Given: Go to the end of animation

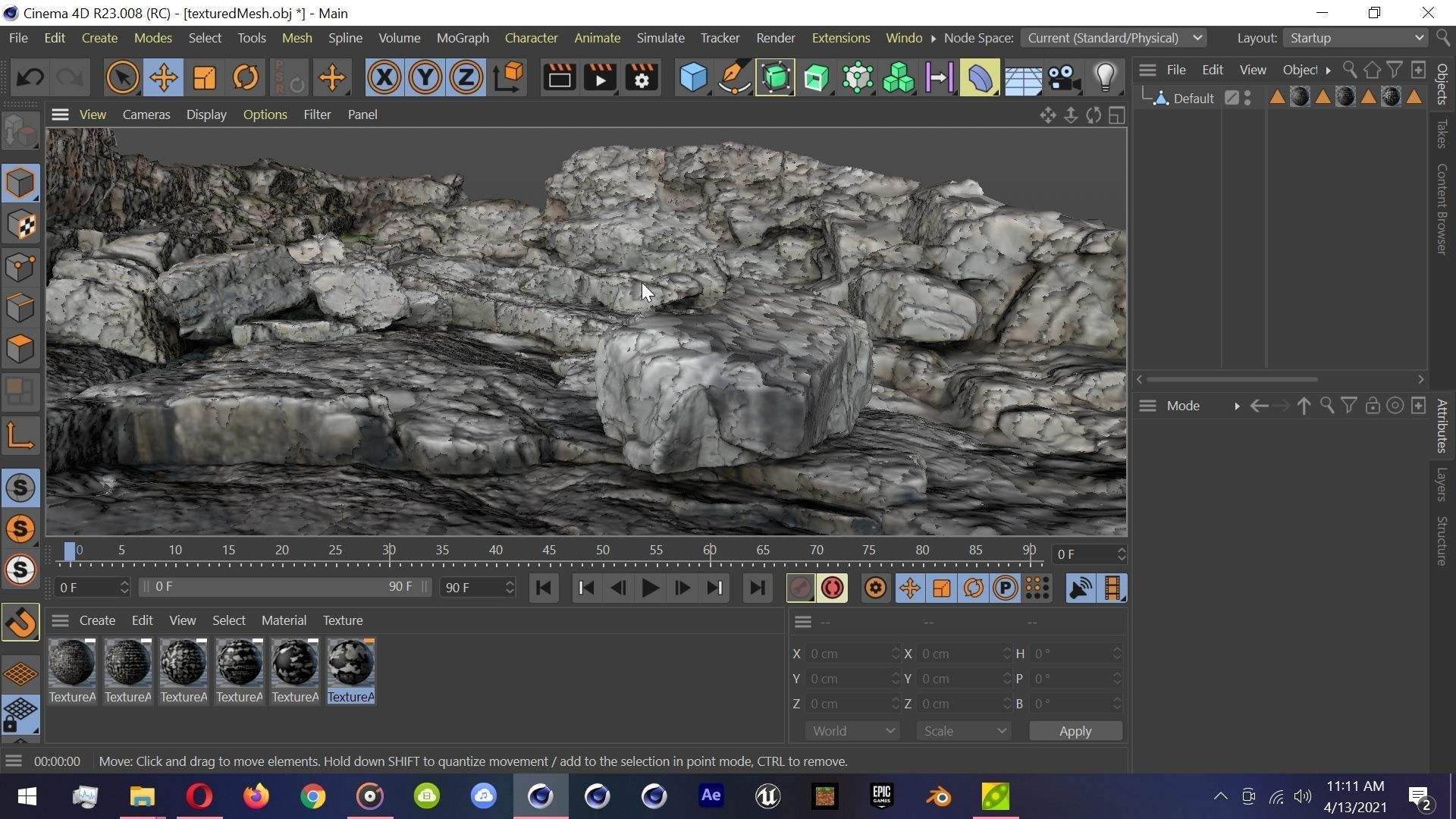Looking at the screenshot, I should [757, 588].
